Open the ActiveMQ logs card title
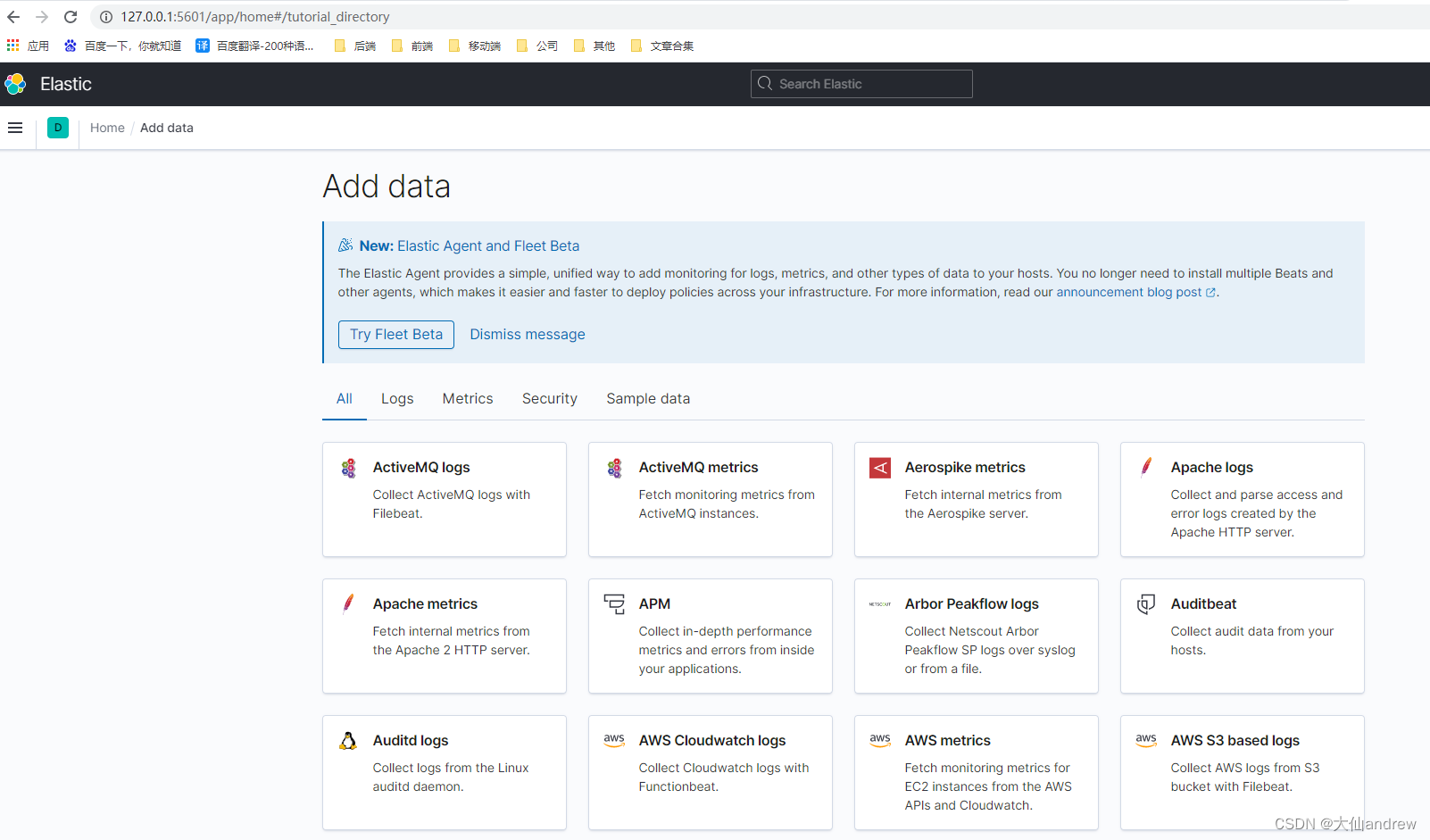The image size is (1430, 840). pyautogui.click(x=421, y=468)
